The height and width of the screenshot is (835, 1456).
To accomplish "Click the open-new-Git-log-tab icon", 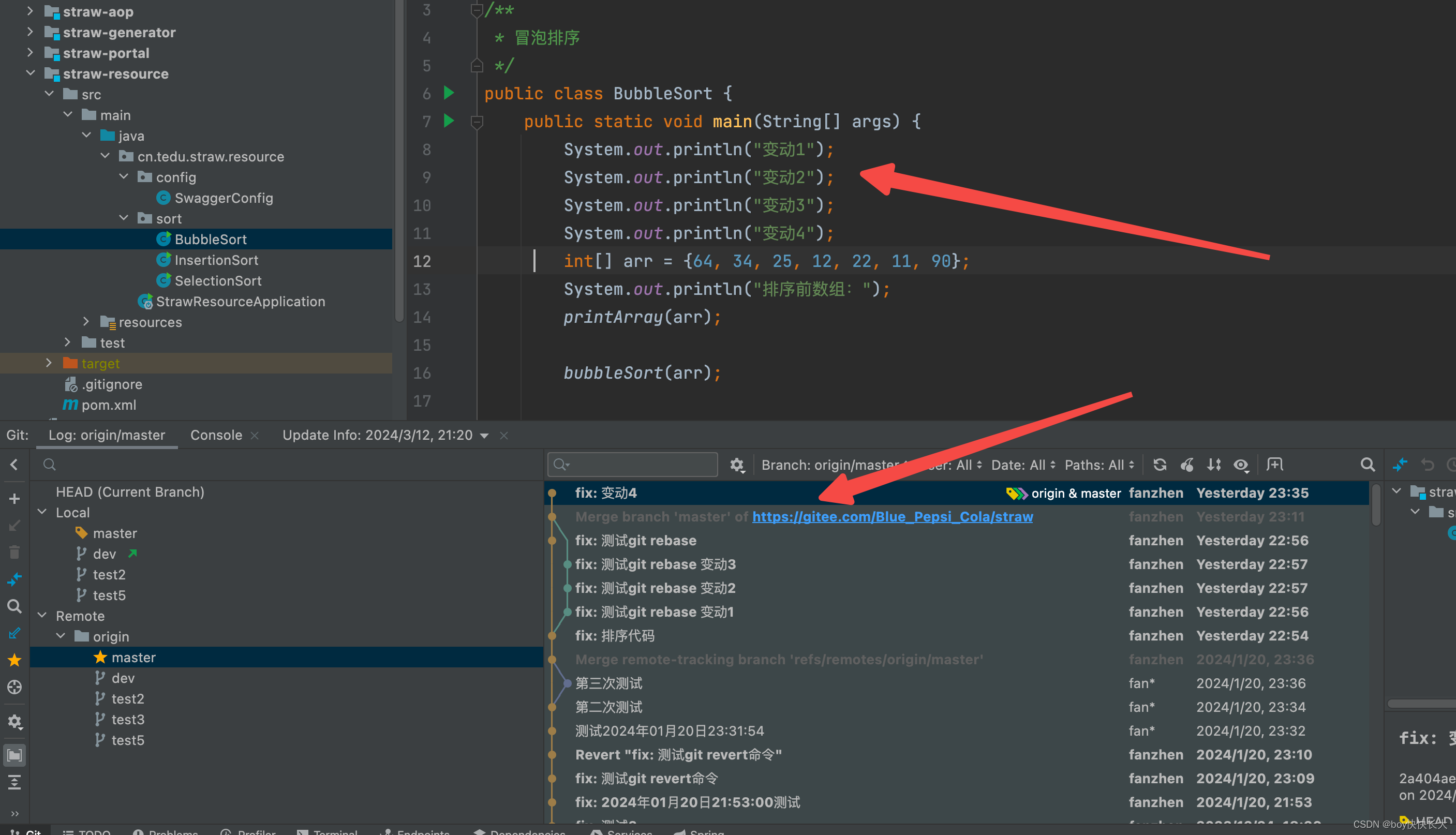I will [1274, 464].
